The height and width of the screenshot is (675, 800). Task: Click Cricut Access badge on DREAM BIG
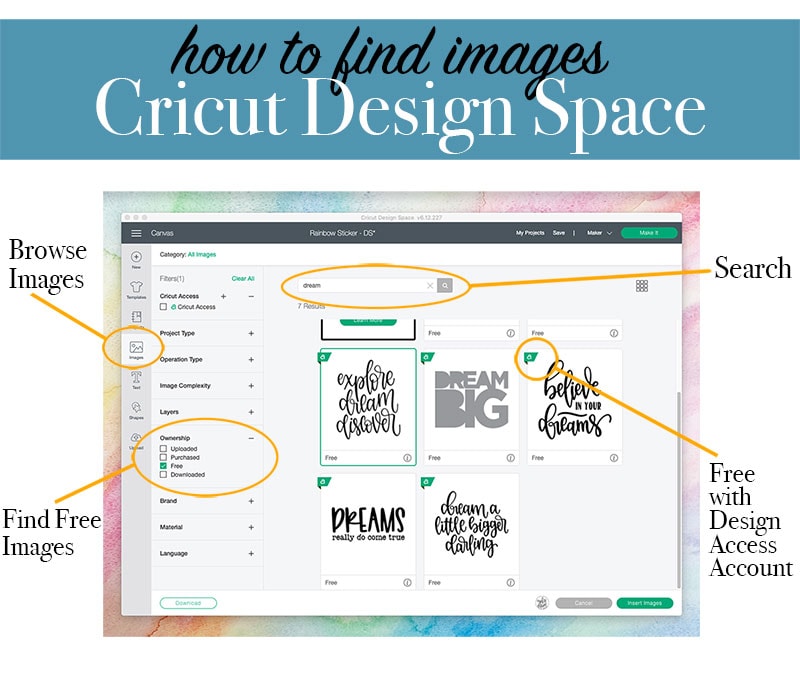[427, 357]
